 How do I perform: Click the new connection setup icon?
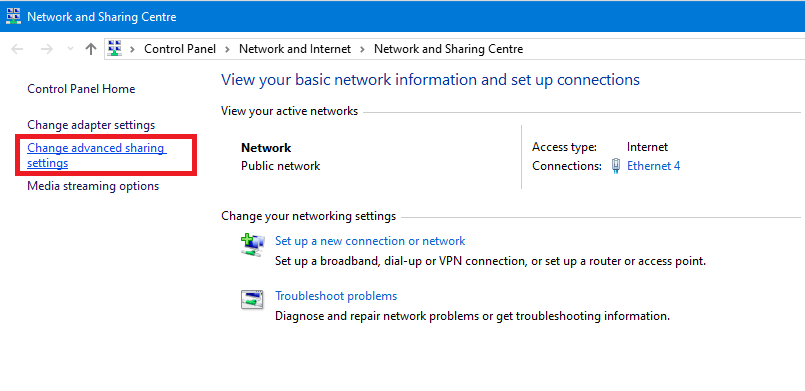click(253, 245)
